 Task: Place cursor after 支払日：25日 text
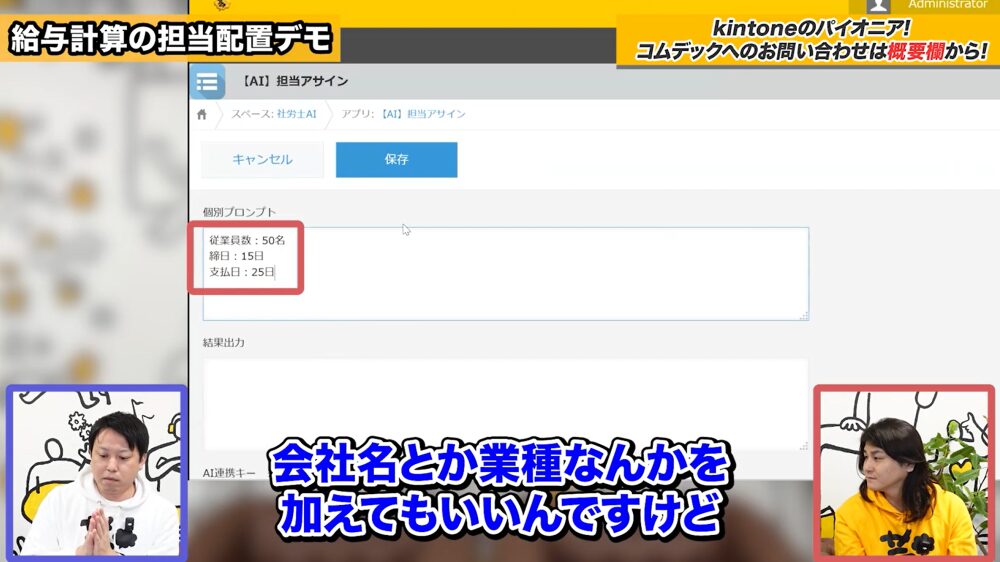(x=275, y=272)
